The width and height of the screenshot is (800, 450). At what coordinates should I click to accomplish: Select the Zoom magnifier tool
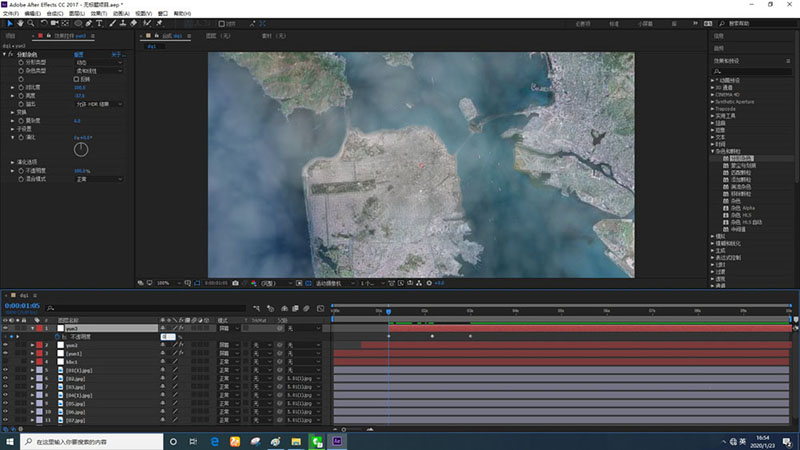point(31,22)
